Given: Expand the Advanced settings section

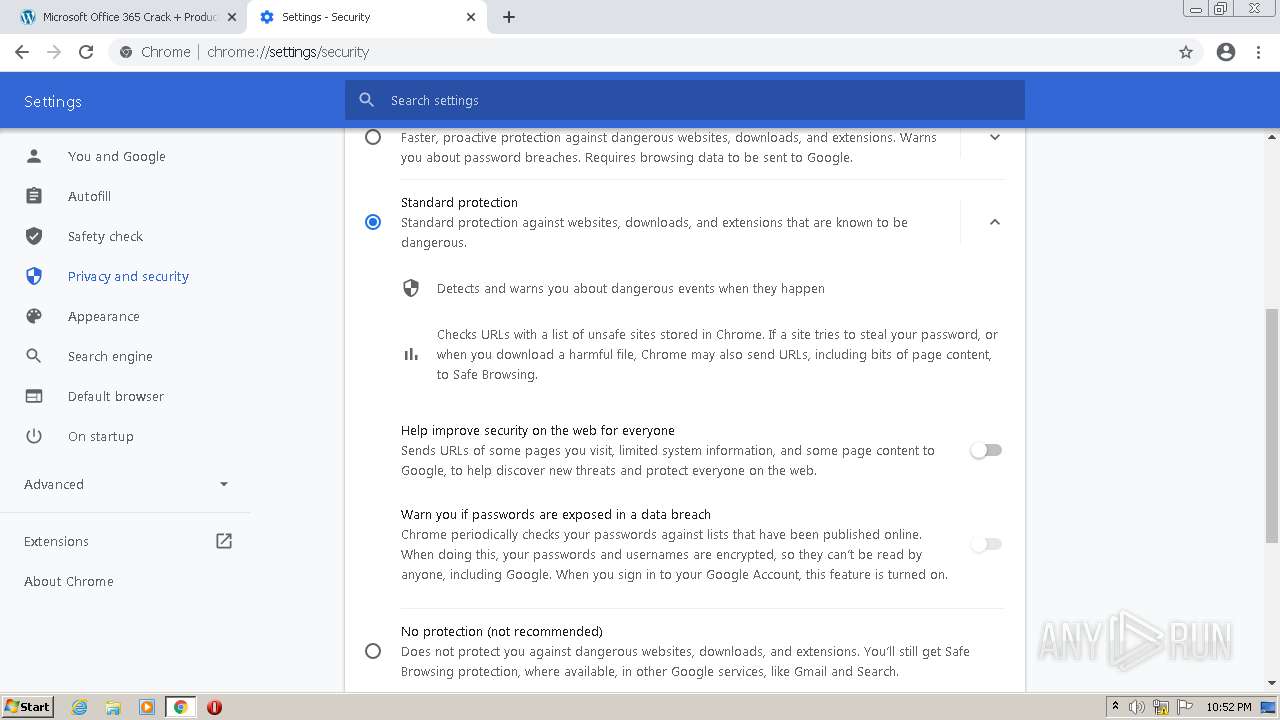Looking at the screenshot, I should [x=126, y=484].
